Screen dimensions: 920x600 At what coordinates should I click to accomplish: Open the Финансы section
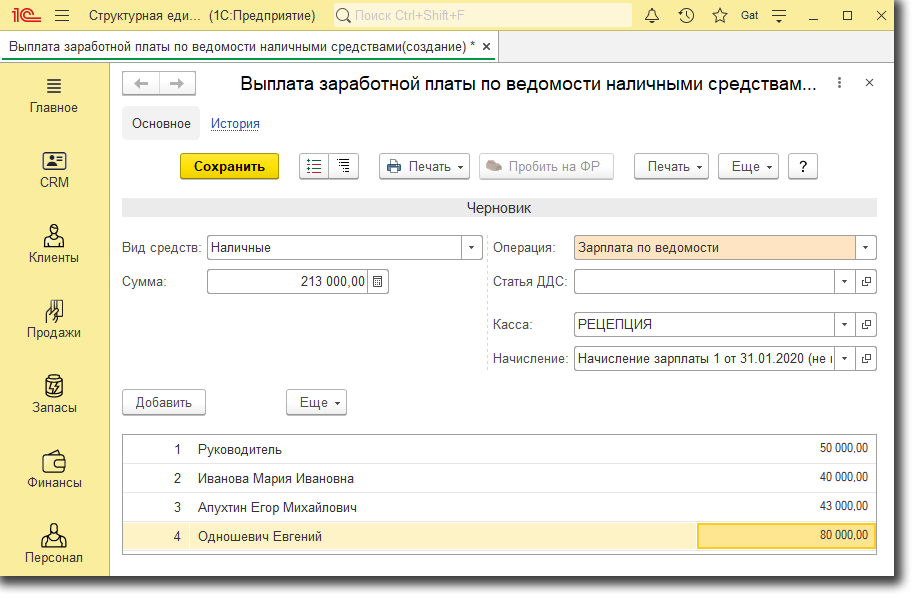54,469
